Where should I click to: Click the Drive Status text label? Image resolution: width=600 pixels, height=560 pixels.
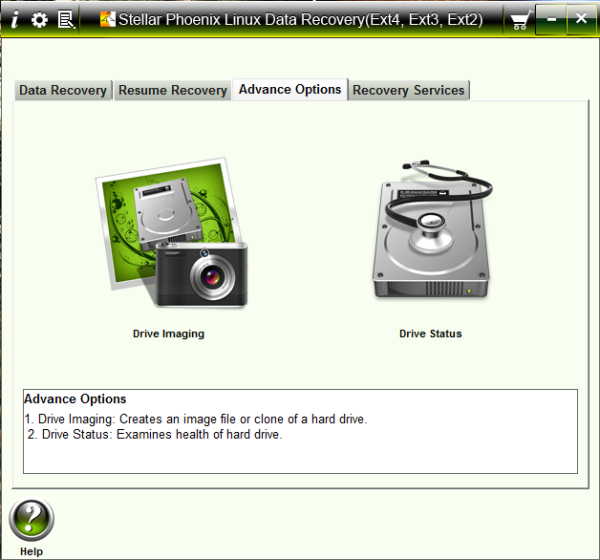click(x=430, y=334)
